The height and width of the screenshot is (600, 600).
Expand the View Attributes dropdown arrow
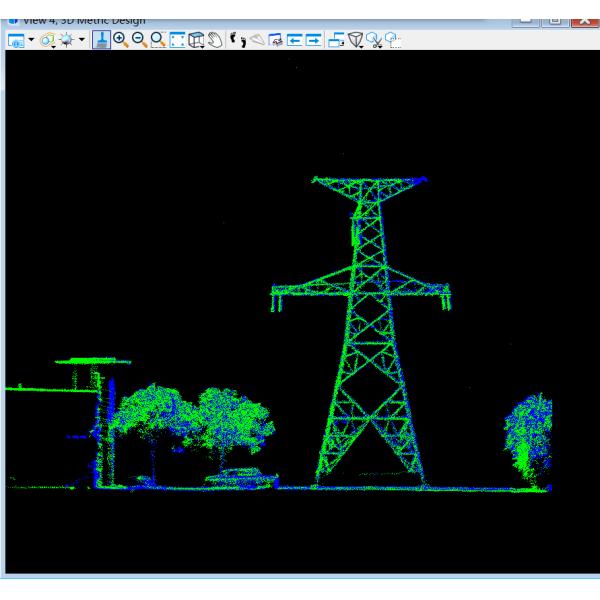coord(31,38)
